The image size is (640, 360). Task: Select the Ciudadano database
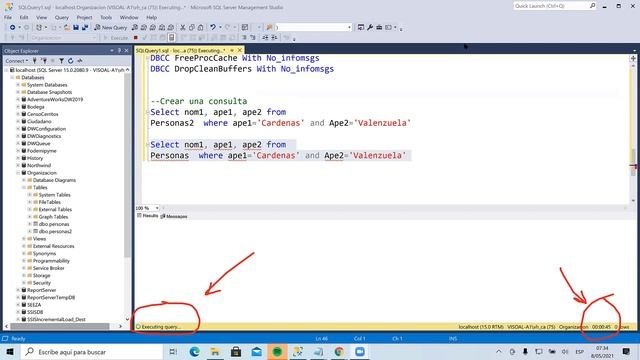pos(39,122)
